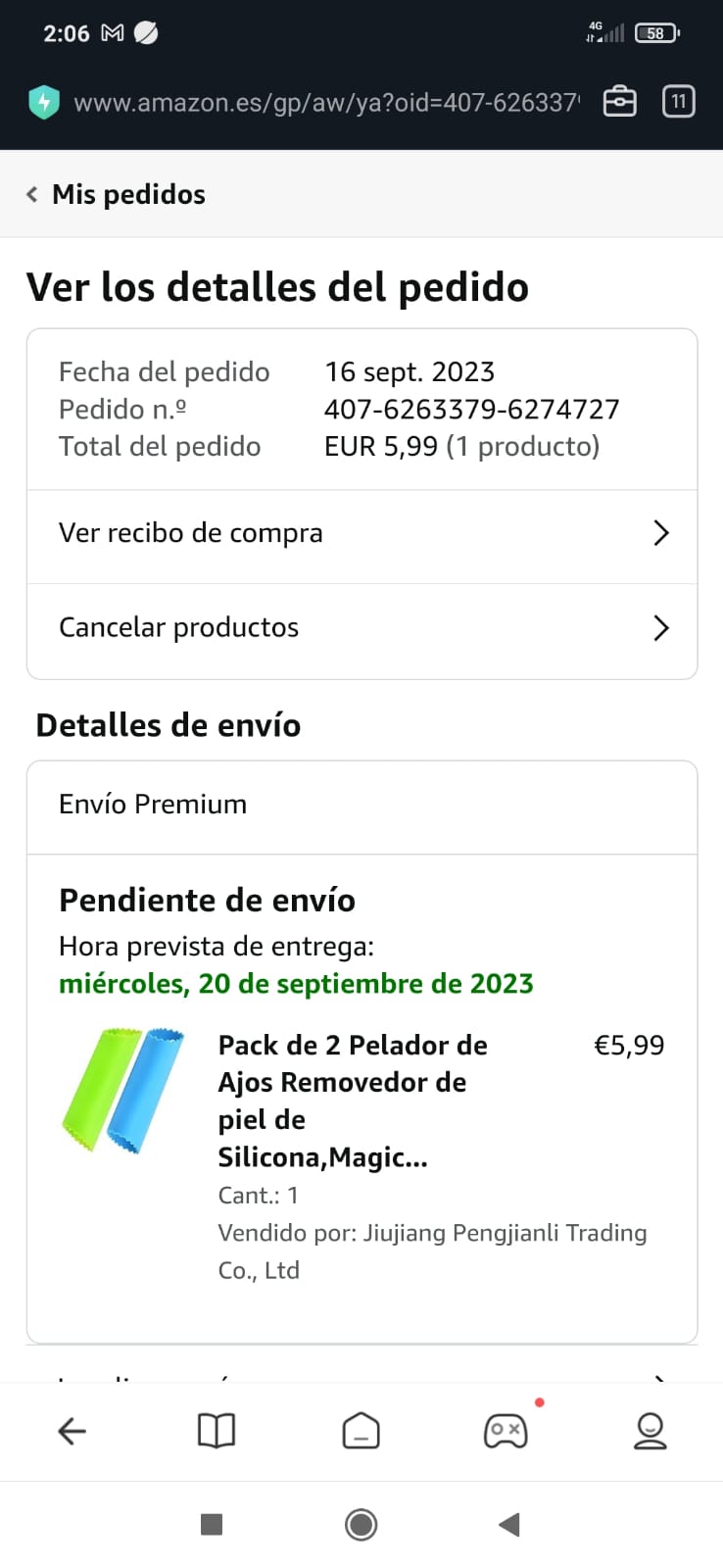Tap the Gmail notification icon in status bar
The height and width of the screenshot is (1568, 723).
tap(113, 33)
